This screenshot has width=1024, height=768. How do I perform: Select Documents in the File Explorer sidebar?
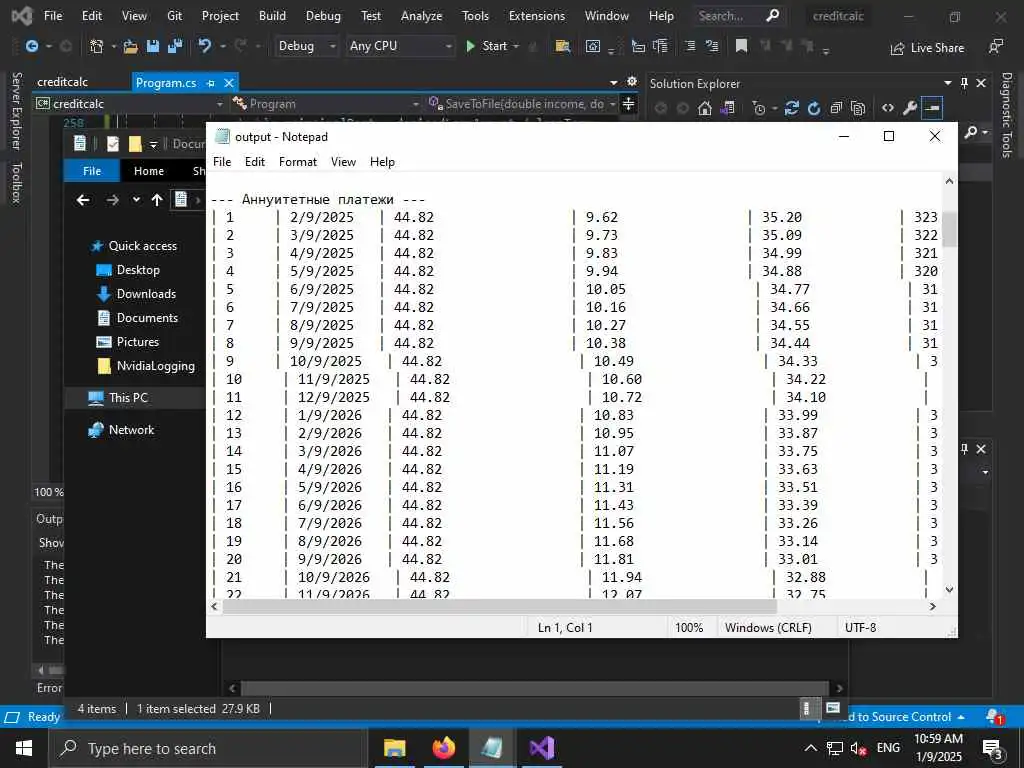tap(137, 318)
